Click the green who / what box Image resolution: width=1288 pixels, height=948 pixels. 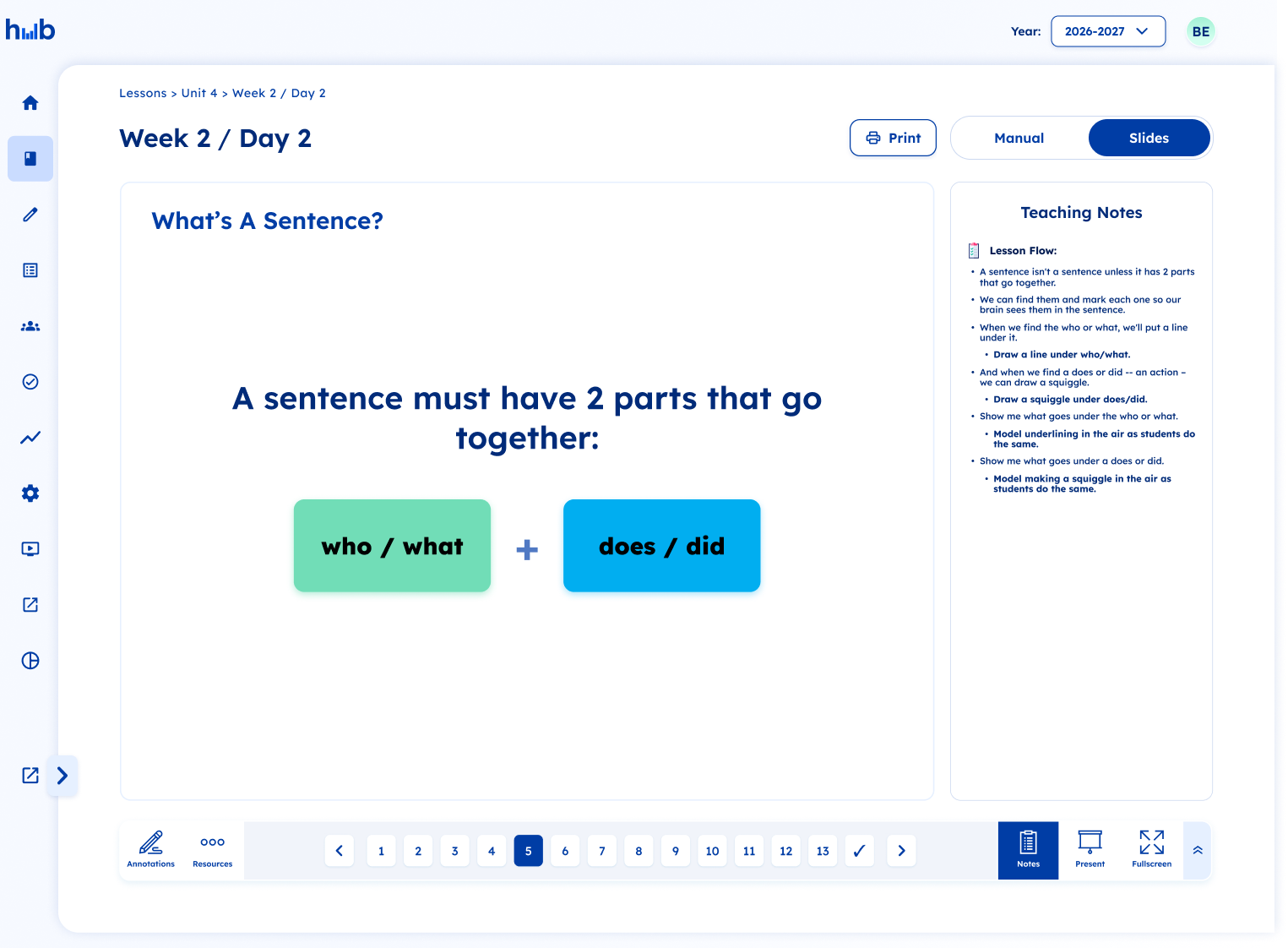(x=392, y=546)
